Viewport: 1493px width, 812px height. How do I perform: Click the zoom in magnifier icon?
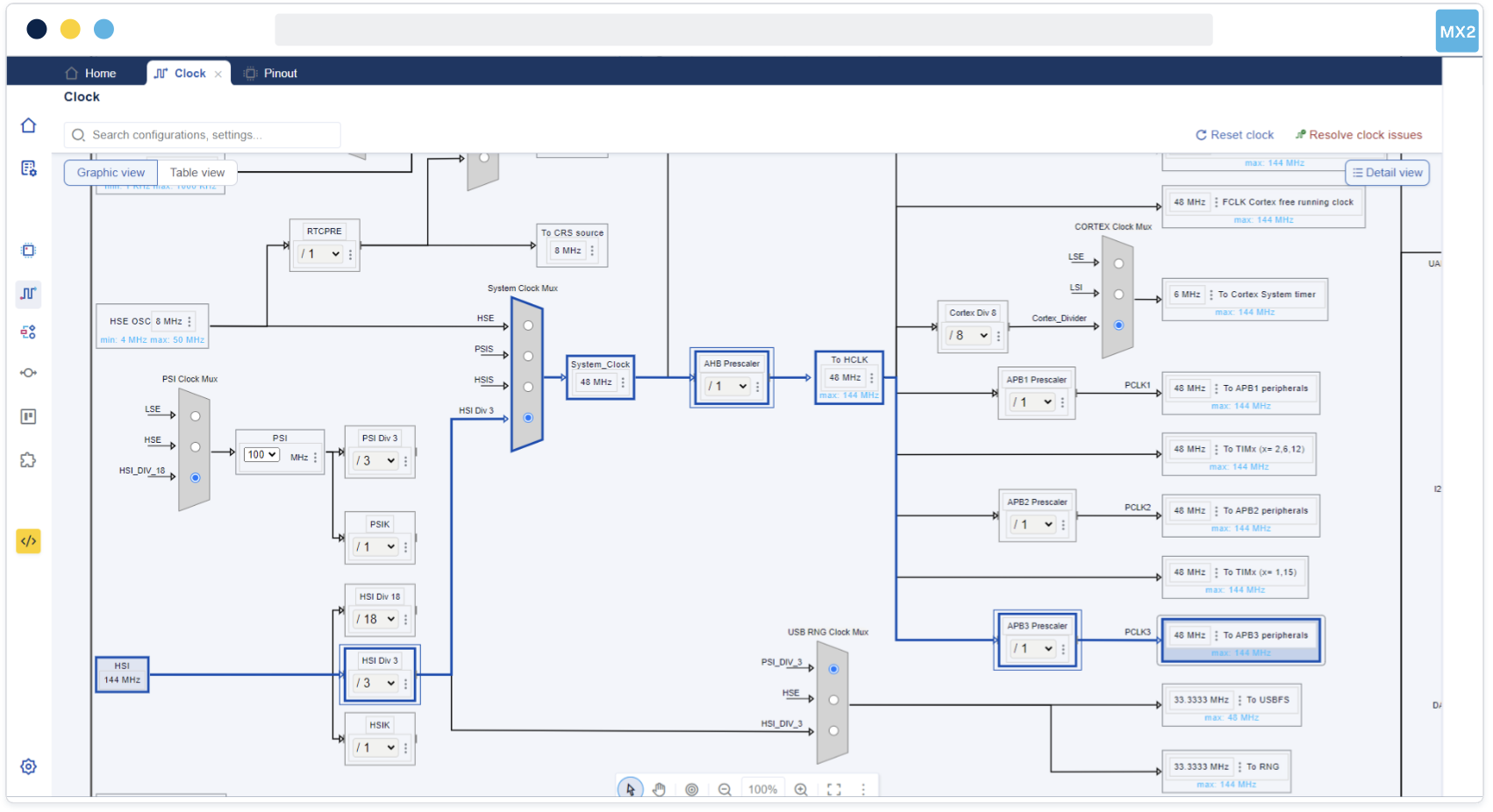tap(801, 789)
